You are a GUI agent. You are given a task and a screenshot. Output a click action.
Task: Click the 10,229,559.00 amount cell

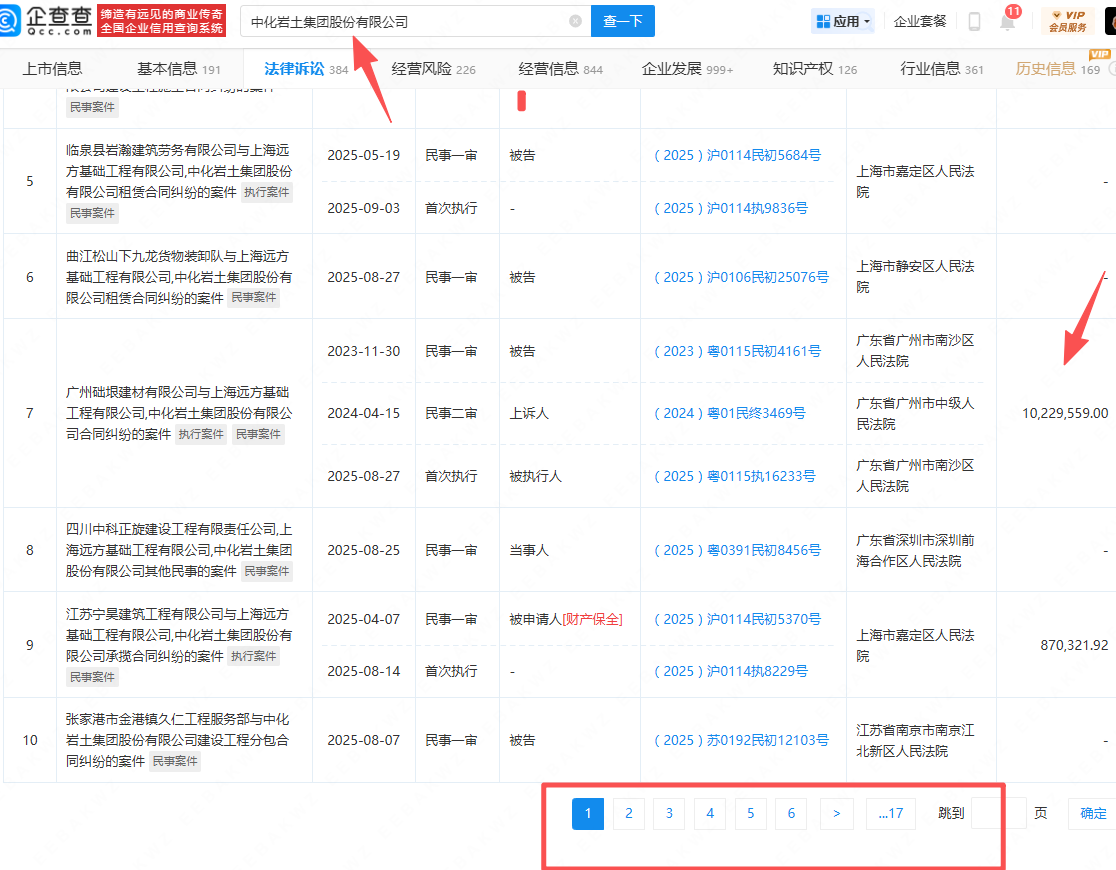(1065, 413)
